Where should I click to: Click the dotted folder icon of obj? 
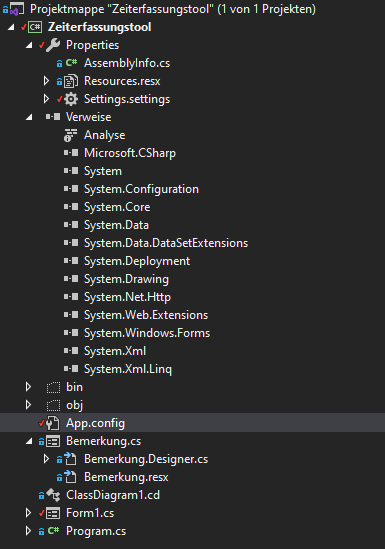point(53,405)
